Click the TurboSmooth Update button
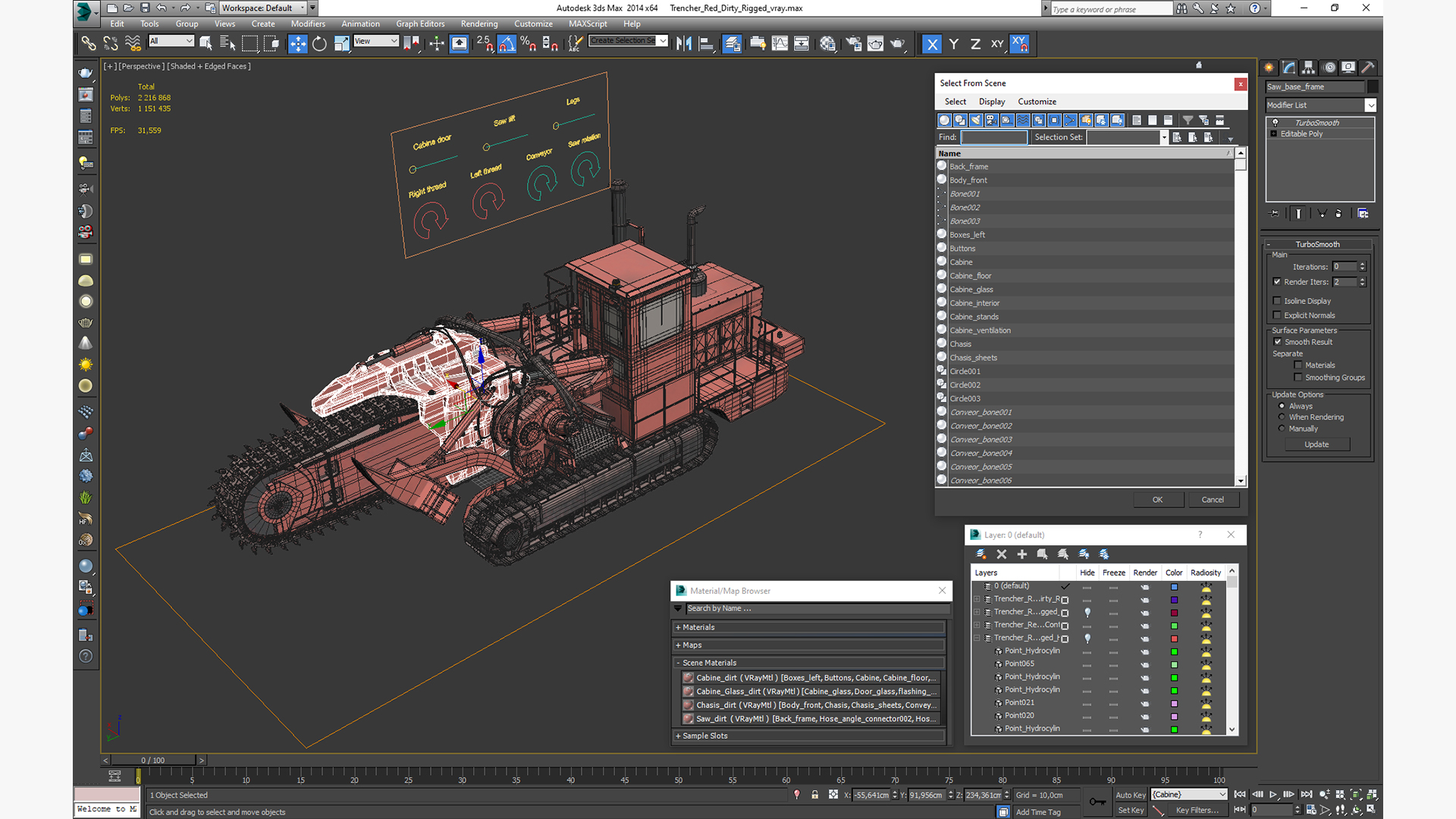The width and height of the screenshot is (1456, 819). [1316, 444]
